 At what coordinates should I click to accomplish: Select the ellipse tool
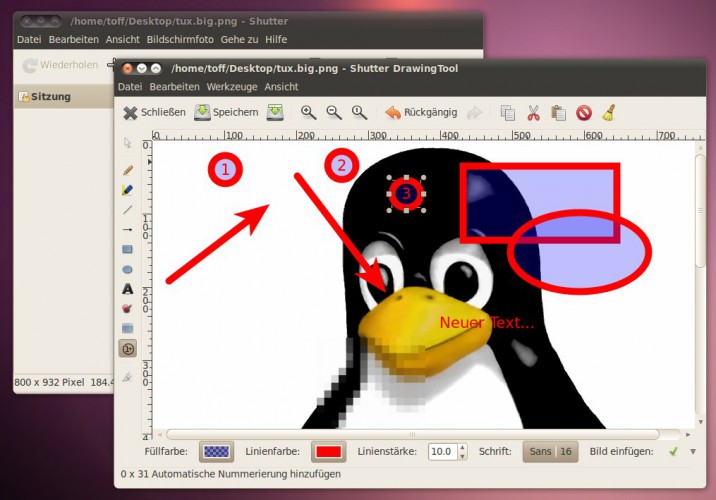tap(127, 269)
